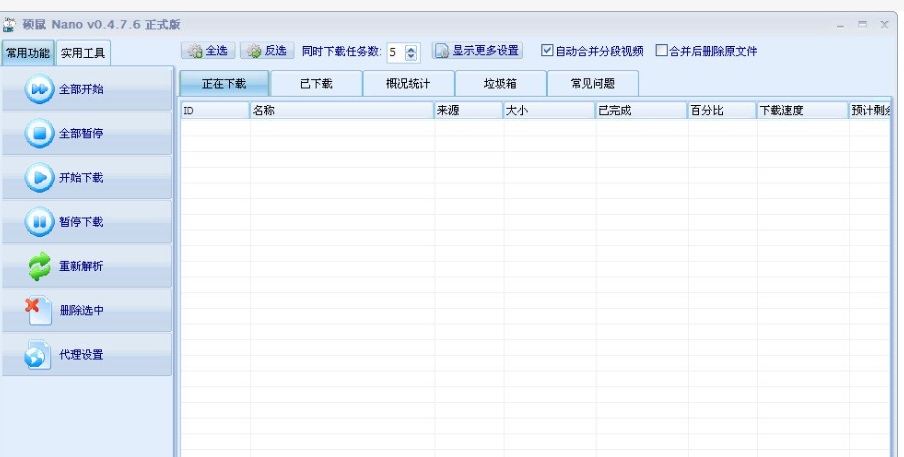Click the 删除选中 delete file icon
The image size is (904, 457).
[39, 310]
